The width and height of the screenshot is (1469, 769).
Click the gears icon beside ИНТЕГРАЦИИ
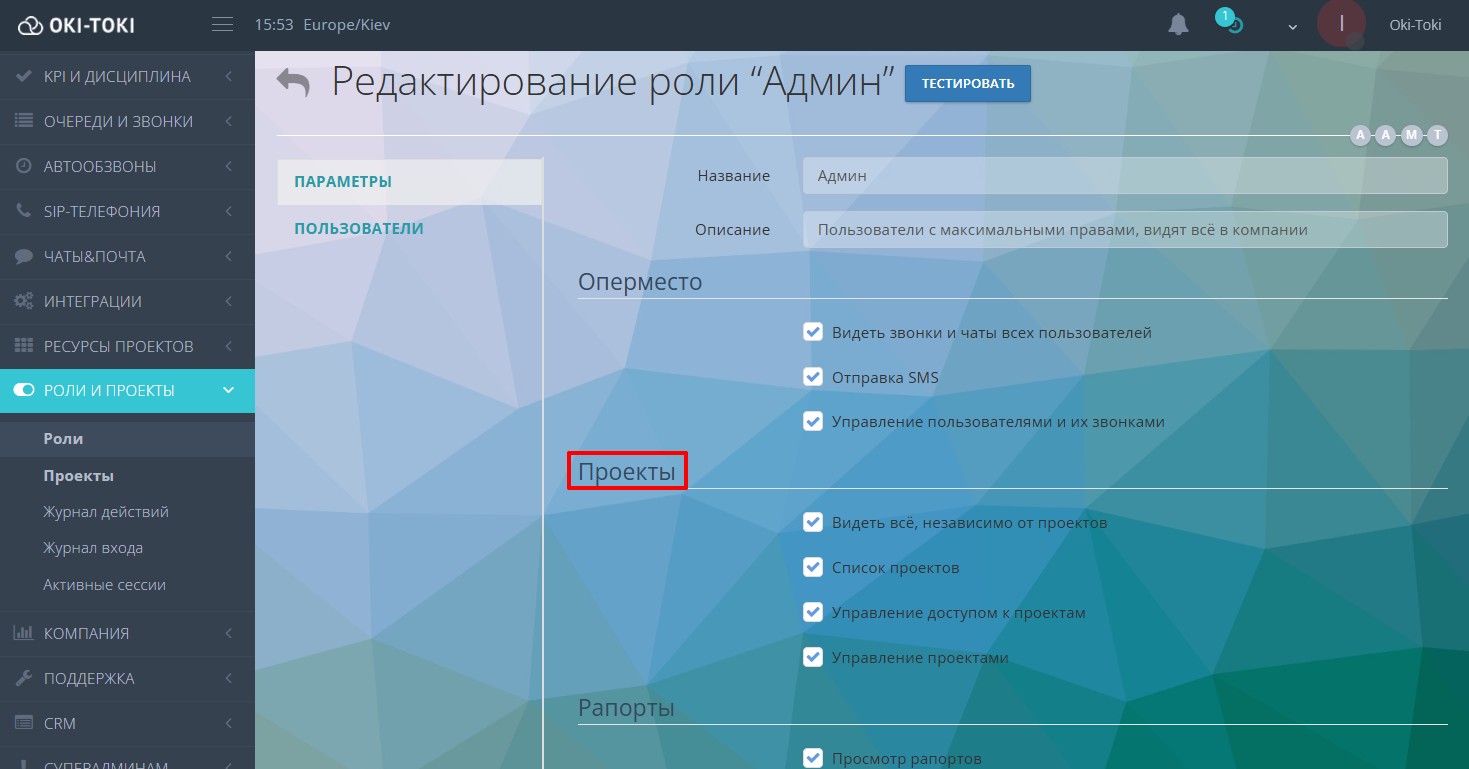pyautogui.click(x=23, y=301)
